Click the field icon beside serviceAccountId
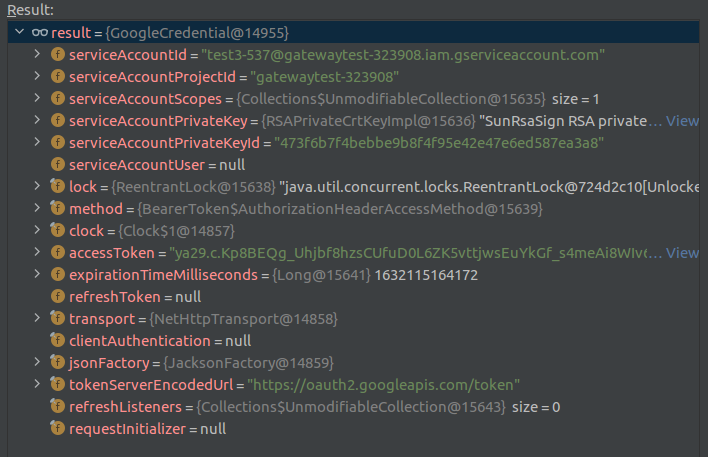 (x=58, y=54)
